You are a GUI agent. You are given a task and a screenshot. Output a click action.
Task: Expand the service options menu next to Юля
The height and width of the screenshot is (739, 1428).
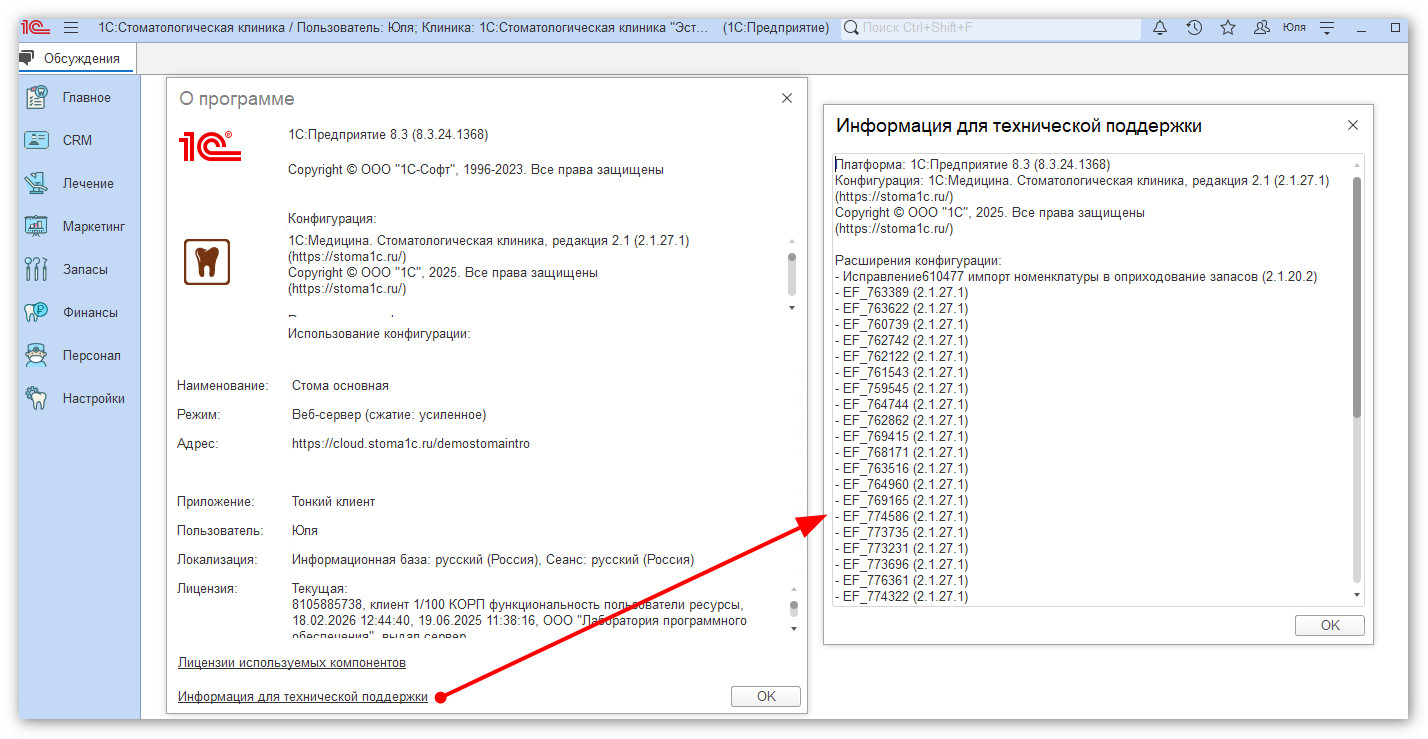(1327, 28)
